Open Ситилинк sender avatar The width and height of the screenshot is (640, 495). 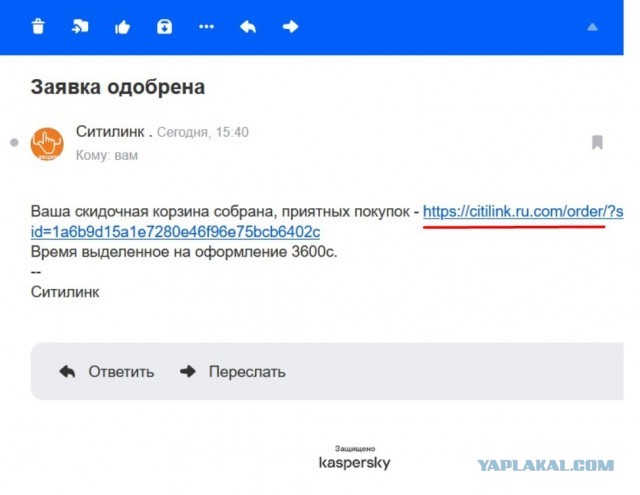tap(47, 144)
